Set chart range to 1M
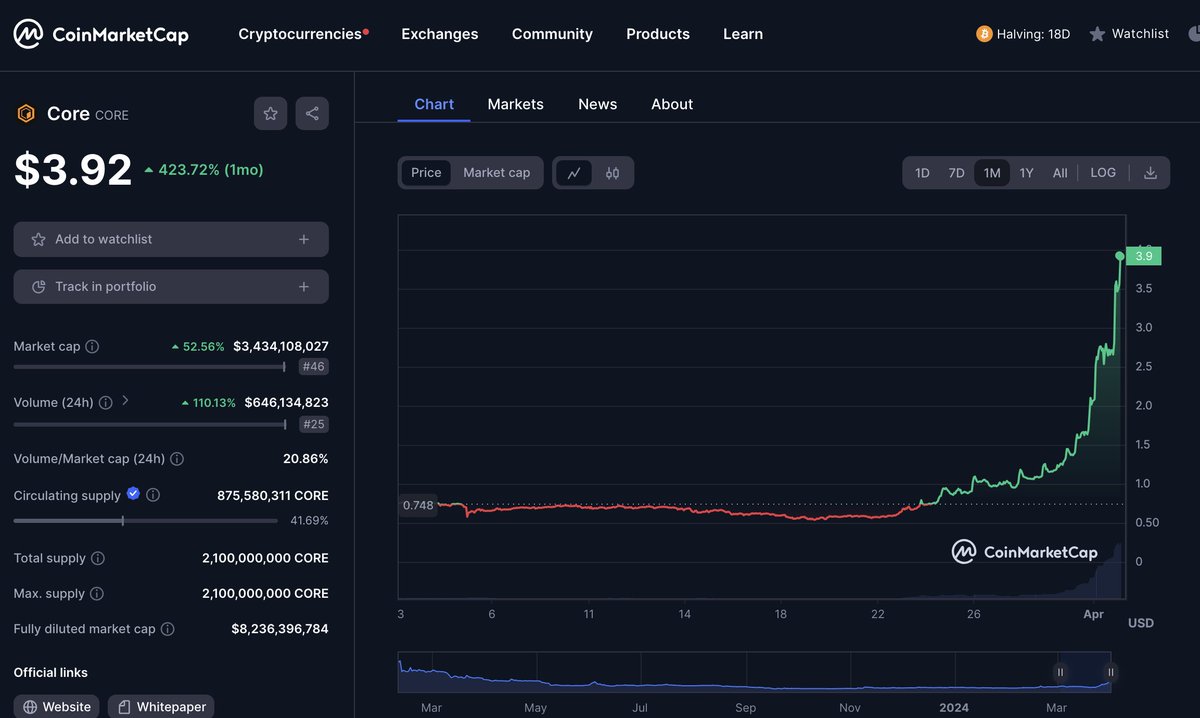The image size is (1200, 718). point(992,173)
